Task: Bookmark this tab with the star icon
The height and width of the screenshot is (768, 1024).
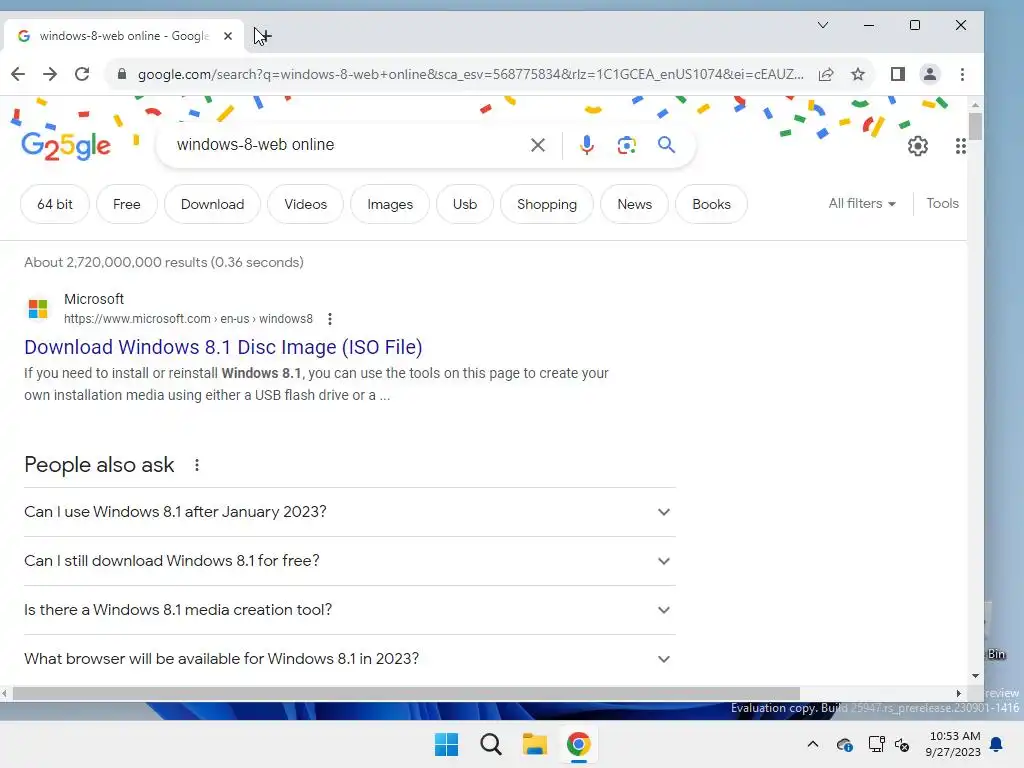Action: (x=858, y=74)
